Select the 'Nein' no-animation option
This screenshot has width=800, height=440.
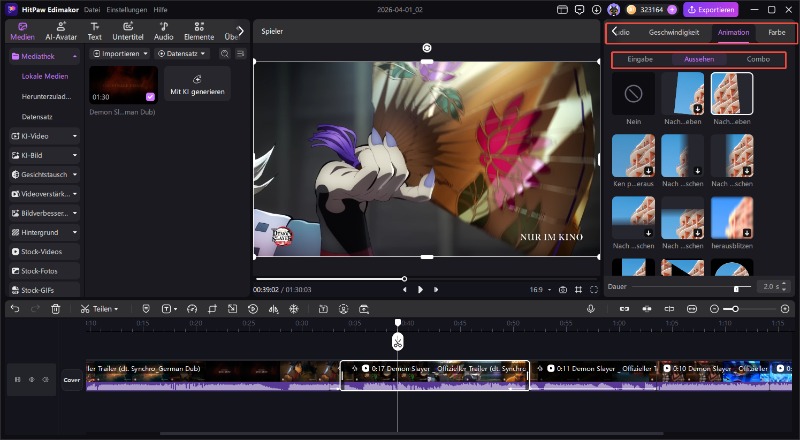(x=633, y=93)
